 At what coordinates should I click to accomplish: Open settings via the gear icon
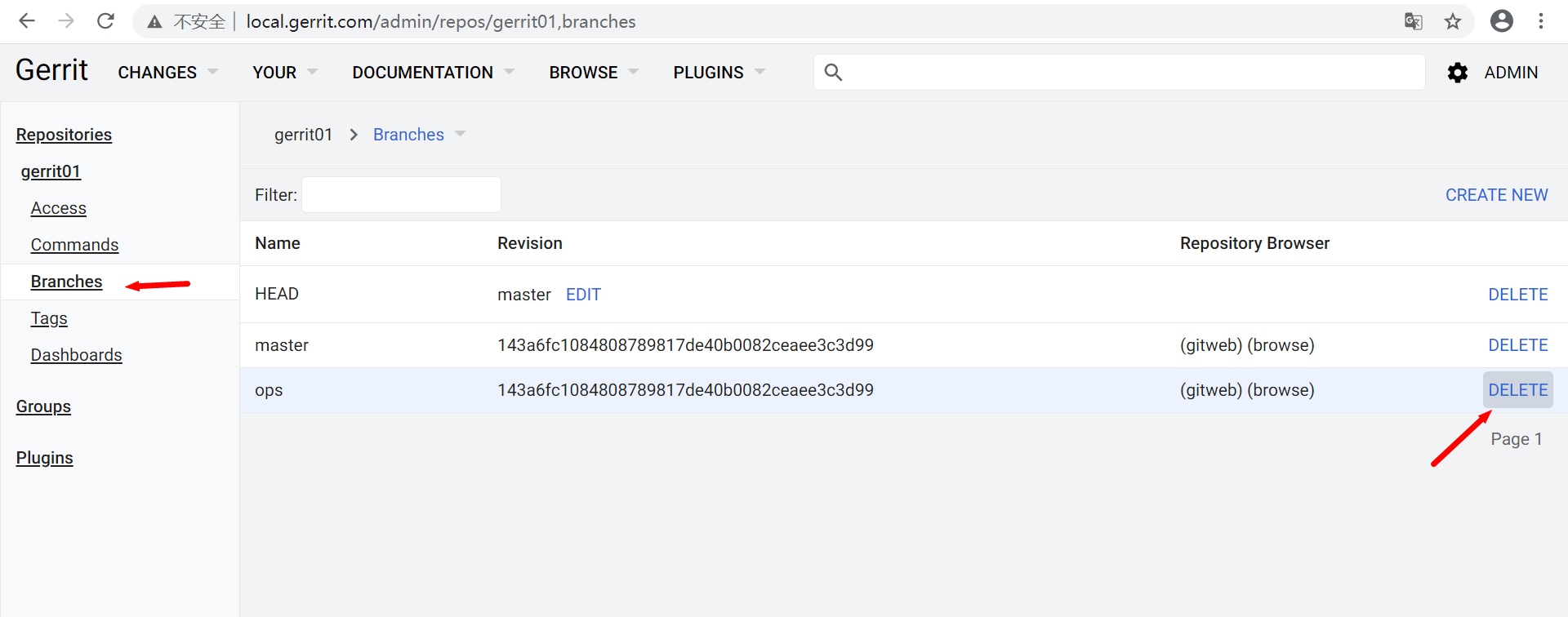point(1458,73)
